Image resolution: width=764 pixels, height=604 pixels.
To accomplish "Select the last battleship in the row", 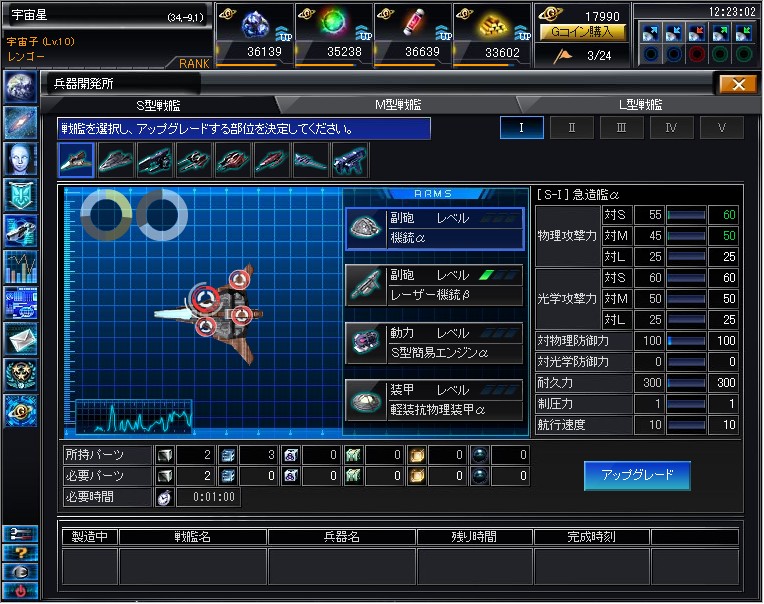I will click(x=350, y=160).
